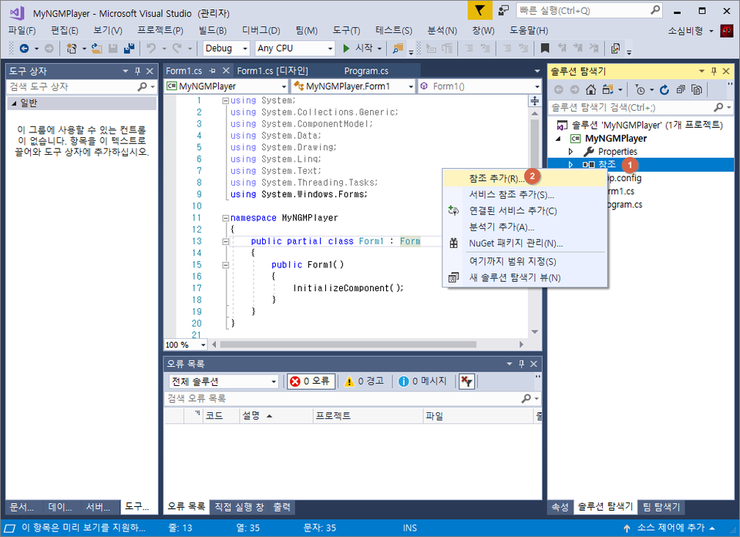Open the 파일(F) menu

click(22, 31)
